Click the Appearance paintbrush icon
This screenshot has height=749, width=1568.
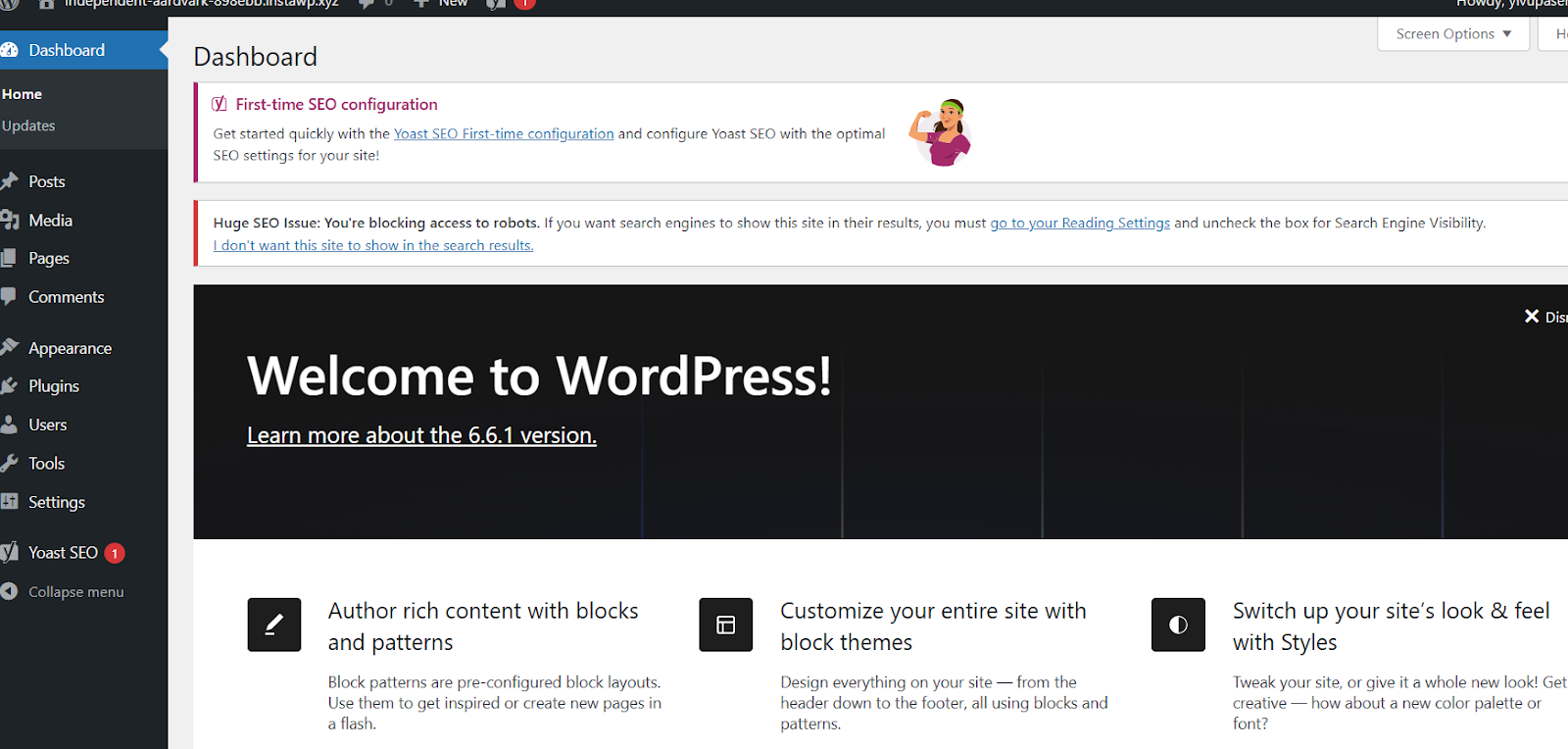pos(9,347)
